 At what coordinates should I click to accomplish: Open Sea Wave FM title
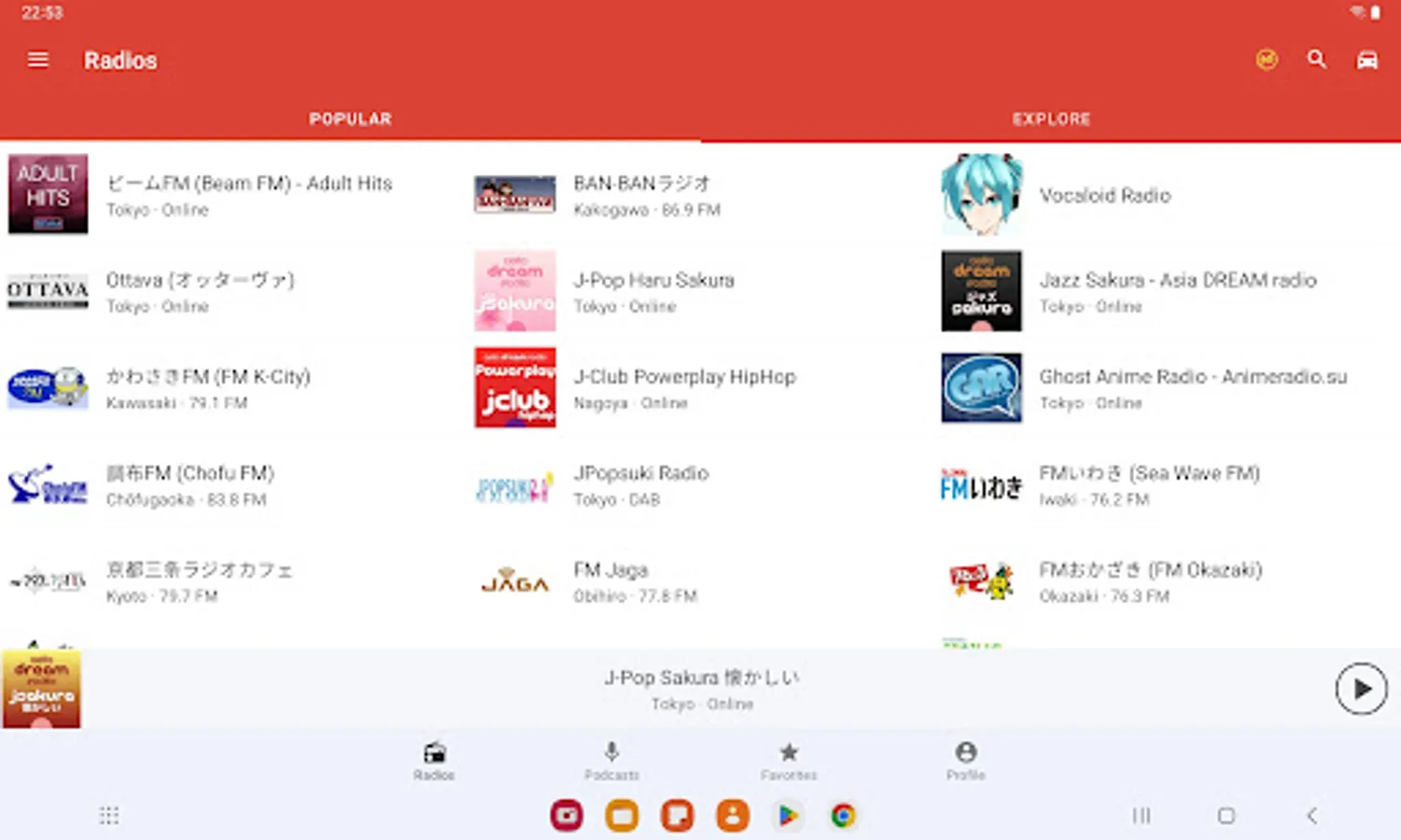[x=1150, y=473]
